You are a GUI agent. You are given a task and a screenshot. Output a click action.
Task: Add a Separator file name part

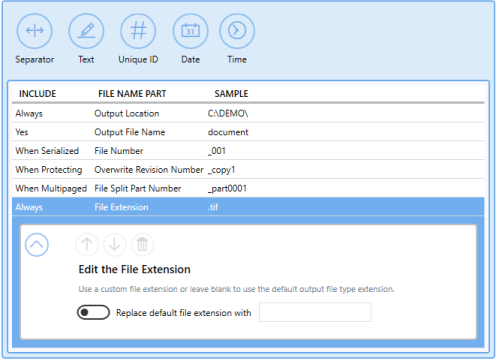pyautogui.click(x=35, y=31)
